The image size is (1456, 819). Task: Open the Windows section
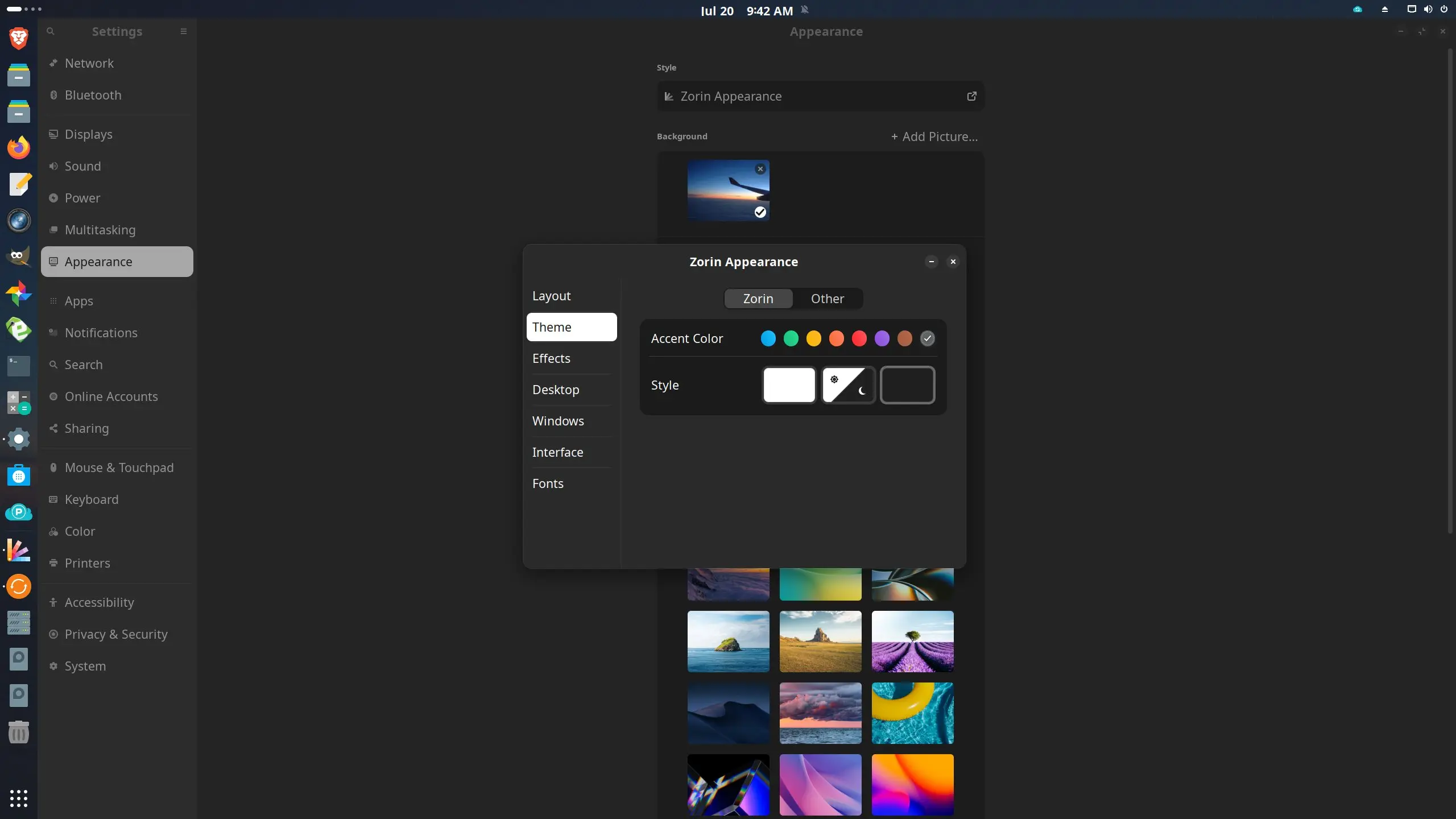[x=572, y=421]
